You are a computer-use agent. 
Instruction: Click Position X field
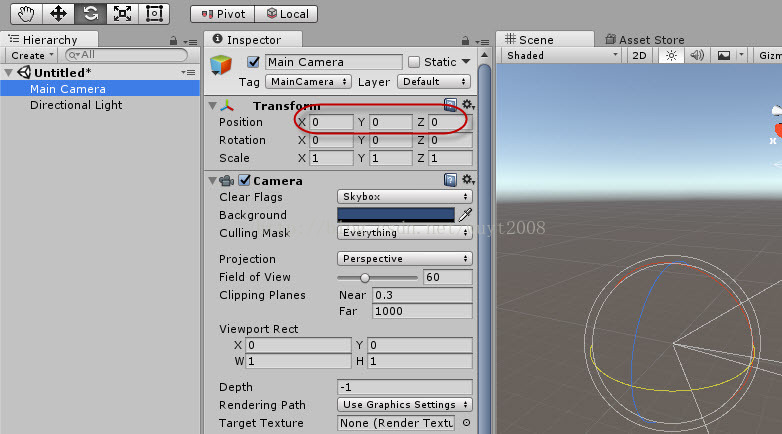(331, 122)
